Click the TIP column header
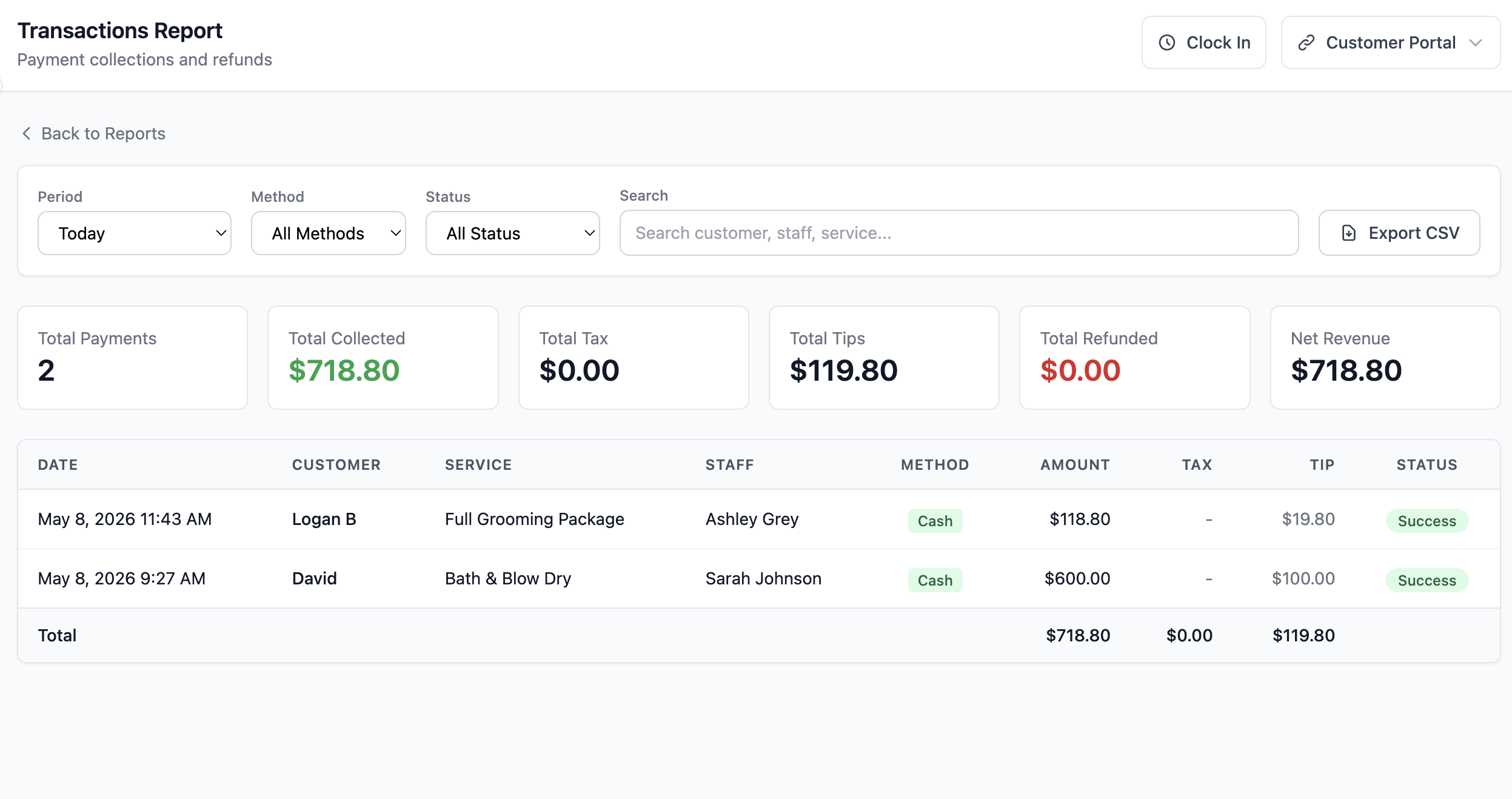 click(x=1322, y=464)
